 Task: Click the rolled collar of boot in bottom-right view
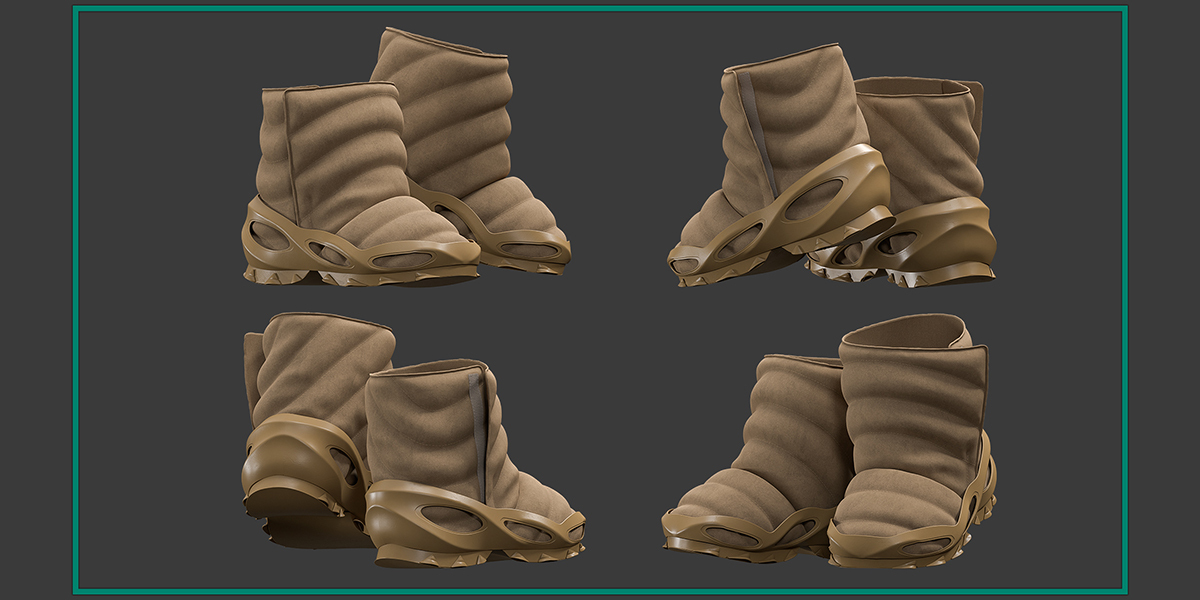(906, 332)
